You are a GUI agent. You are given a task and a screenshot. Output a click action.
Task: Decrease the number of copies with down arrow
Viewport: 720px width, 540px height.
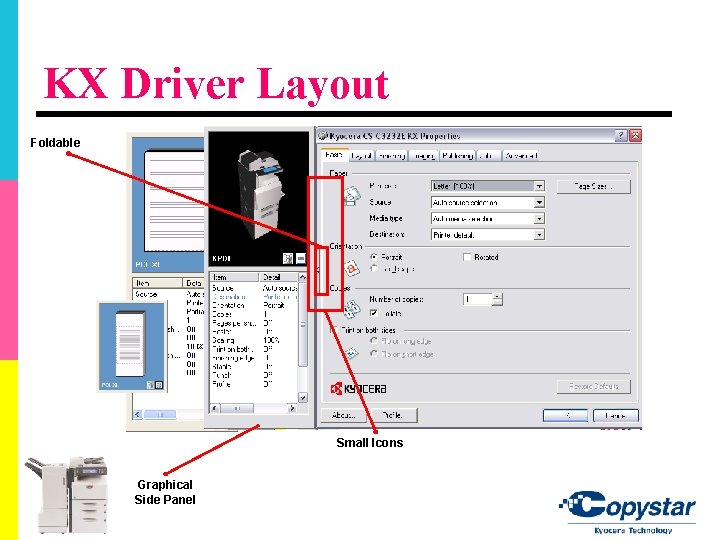[x=497, y=302]
